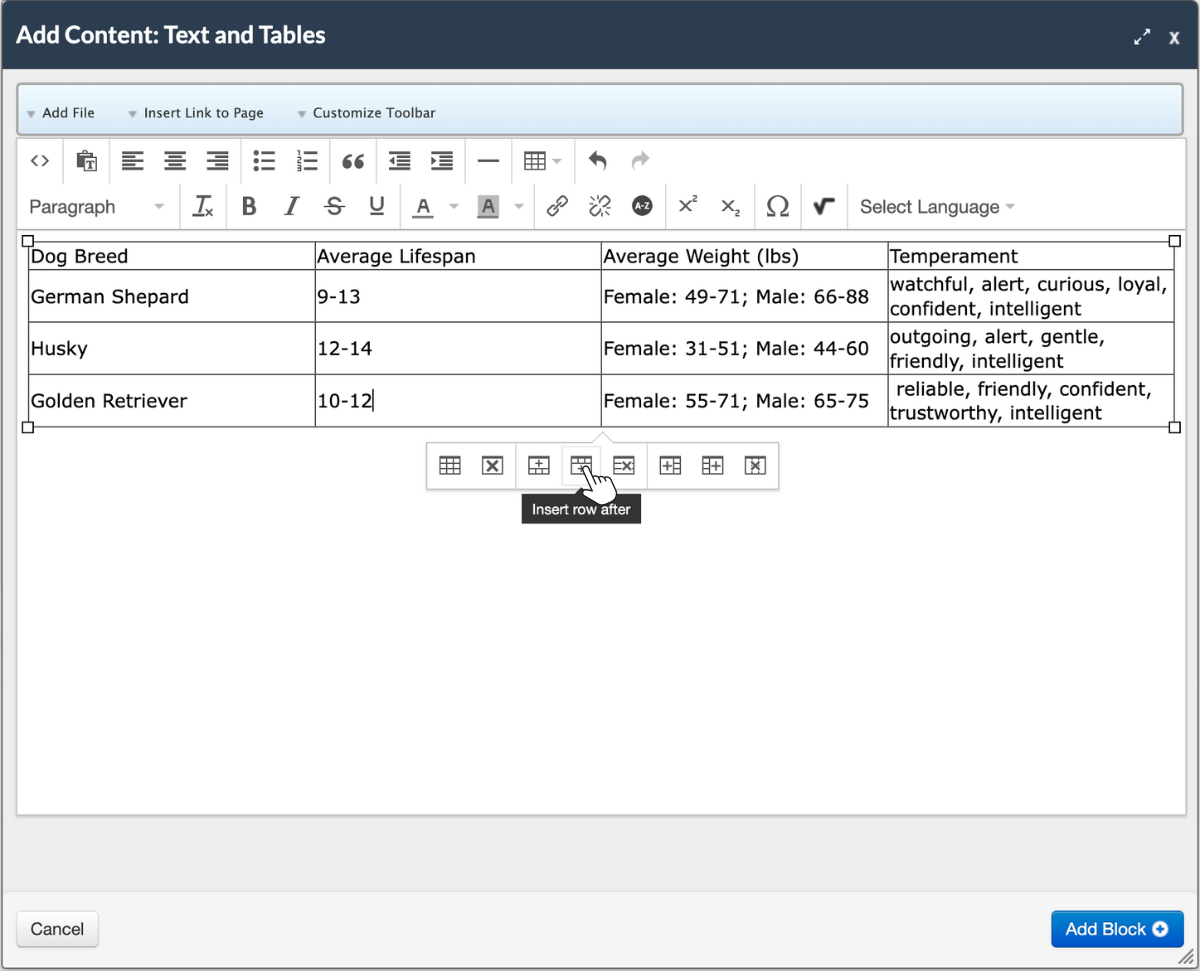Screen dimensions: 1200x971
Task: Close the Add Content dialog
Action: tap(1174, 37)
